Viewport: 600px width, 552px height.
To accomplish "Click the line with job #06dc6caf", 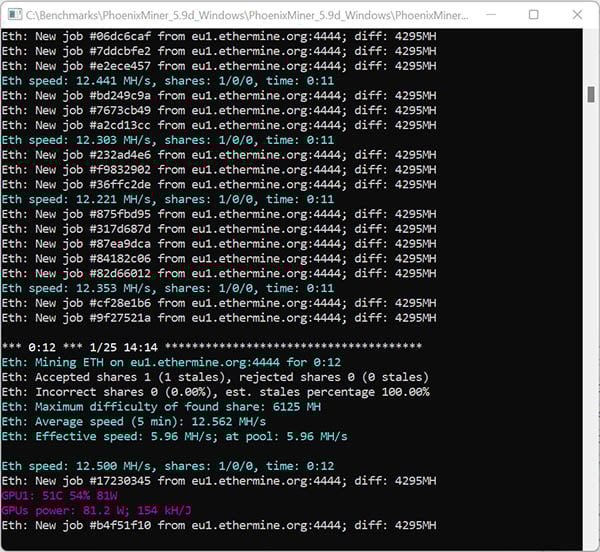I will click(x=219, y=37).
